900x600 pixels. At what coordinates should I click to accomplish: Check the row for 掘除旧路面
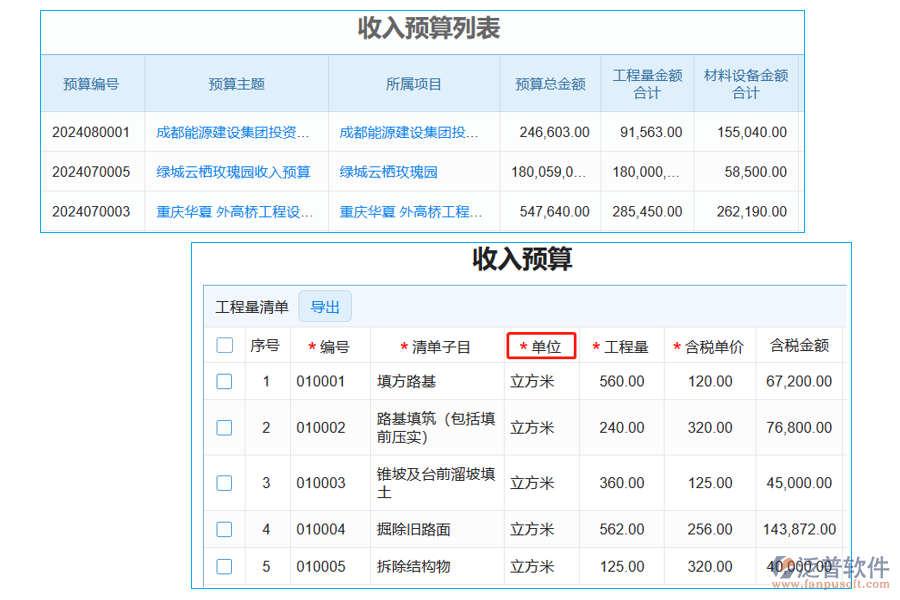click(224, 529)
